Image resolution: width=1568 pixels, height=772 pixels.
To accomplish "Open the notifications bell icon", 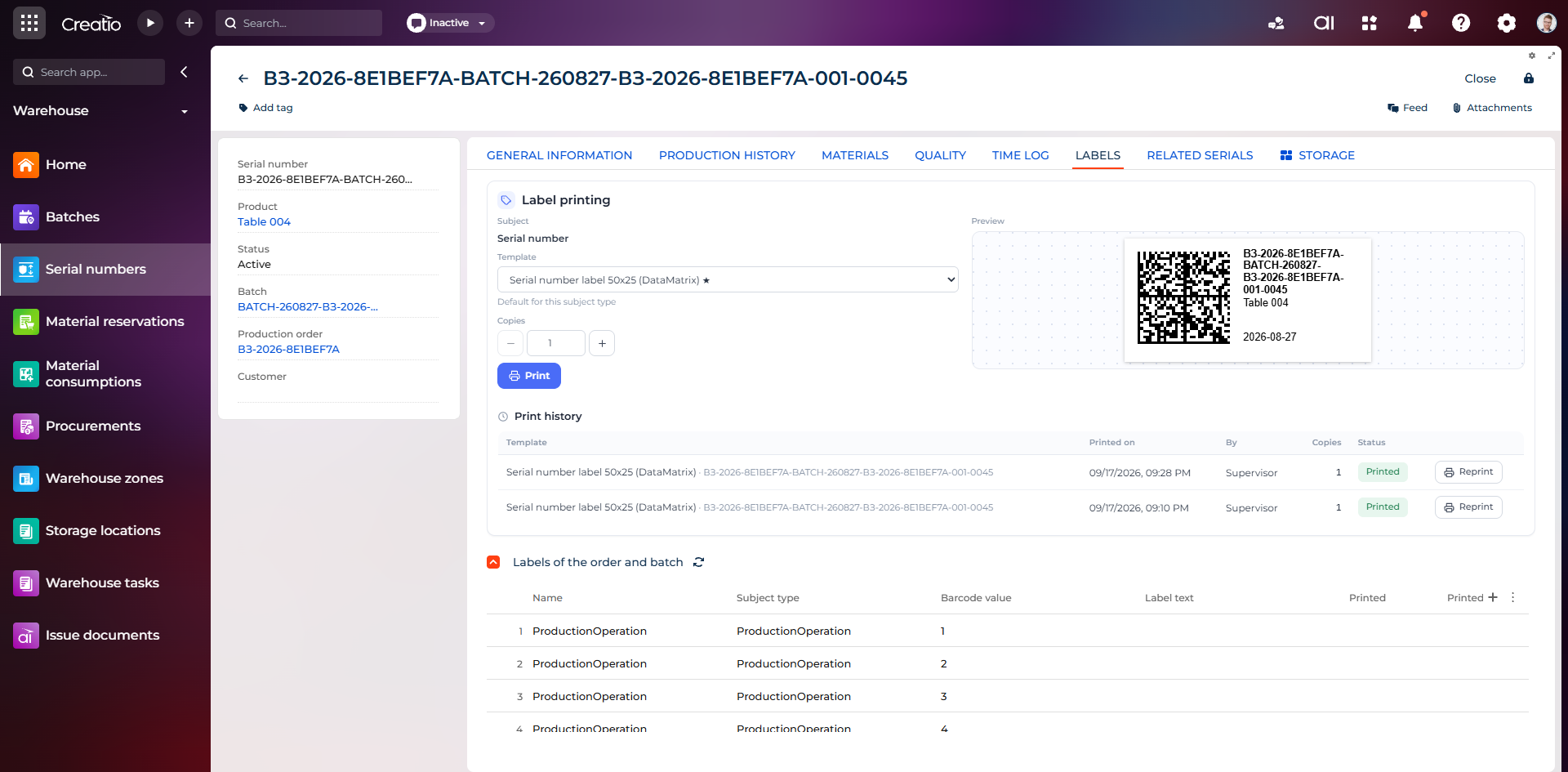I will click(x=1415, y=23).
